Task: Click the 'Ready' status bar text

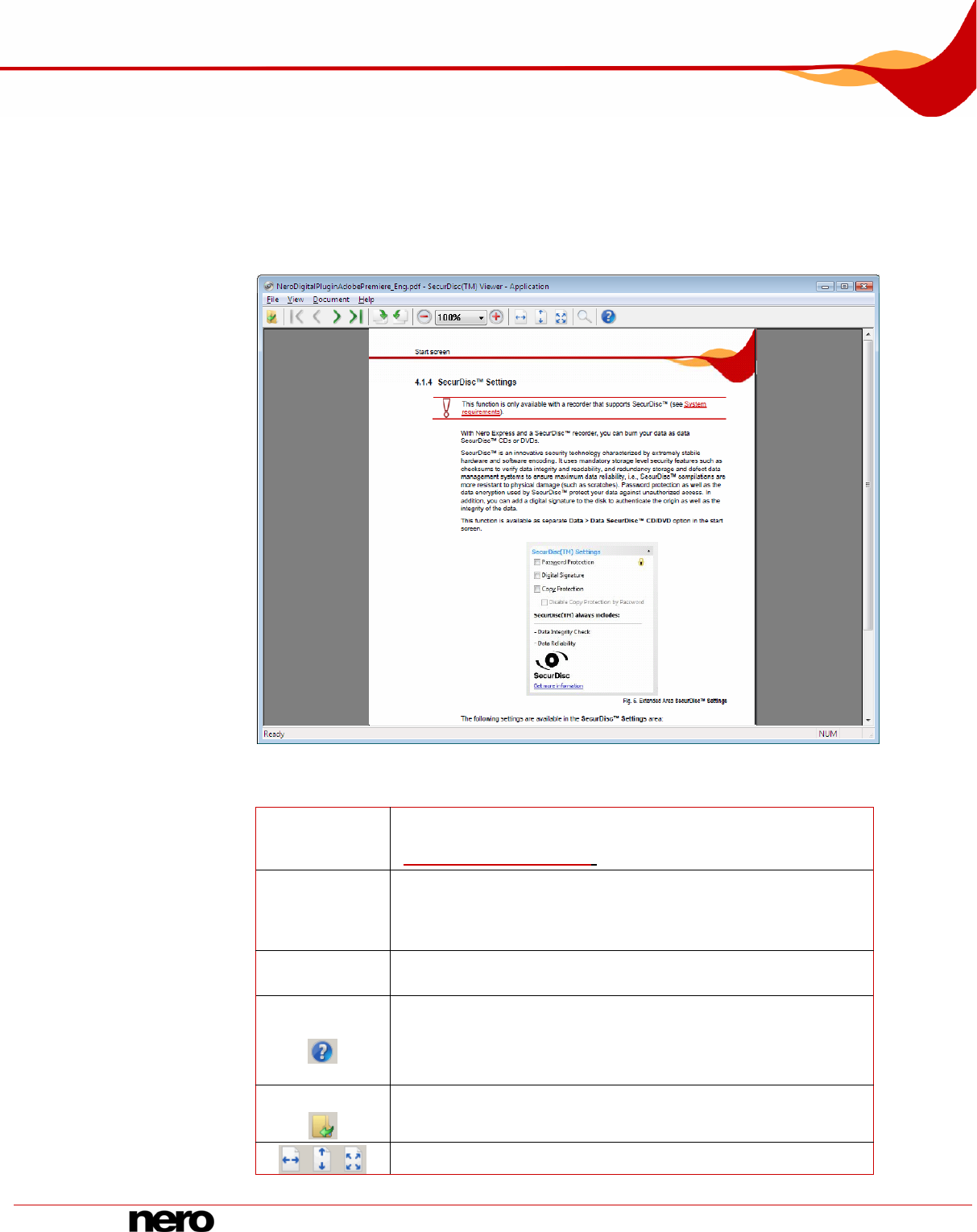Action: (x=274, y=734)
